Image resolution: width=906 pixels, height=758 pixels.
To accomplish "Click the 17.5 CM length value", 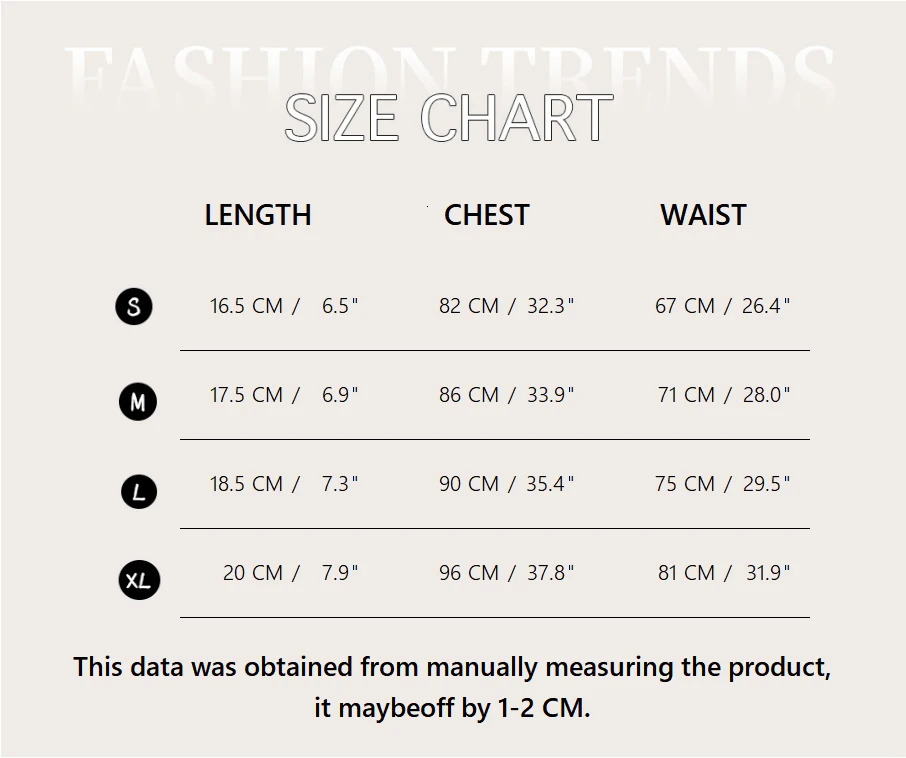I will pos(246,395).
